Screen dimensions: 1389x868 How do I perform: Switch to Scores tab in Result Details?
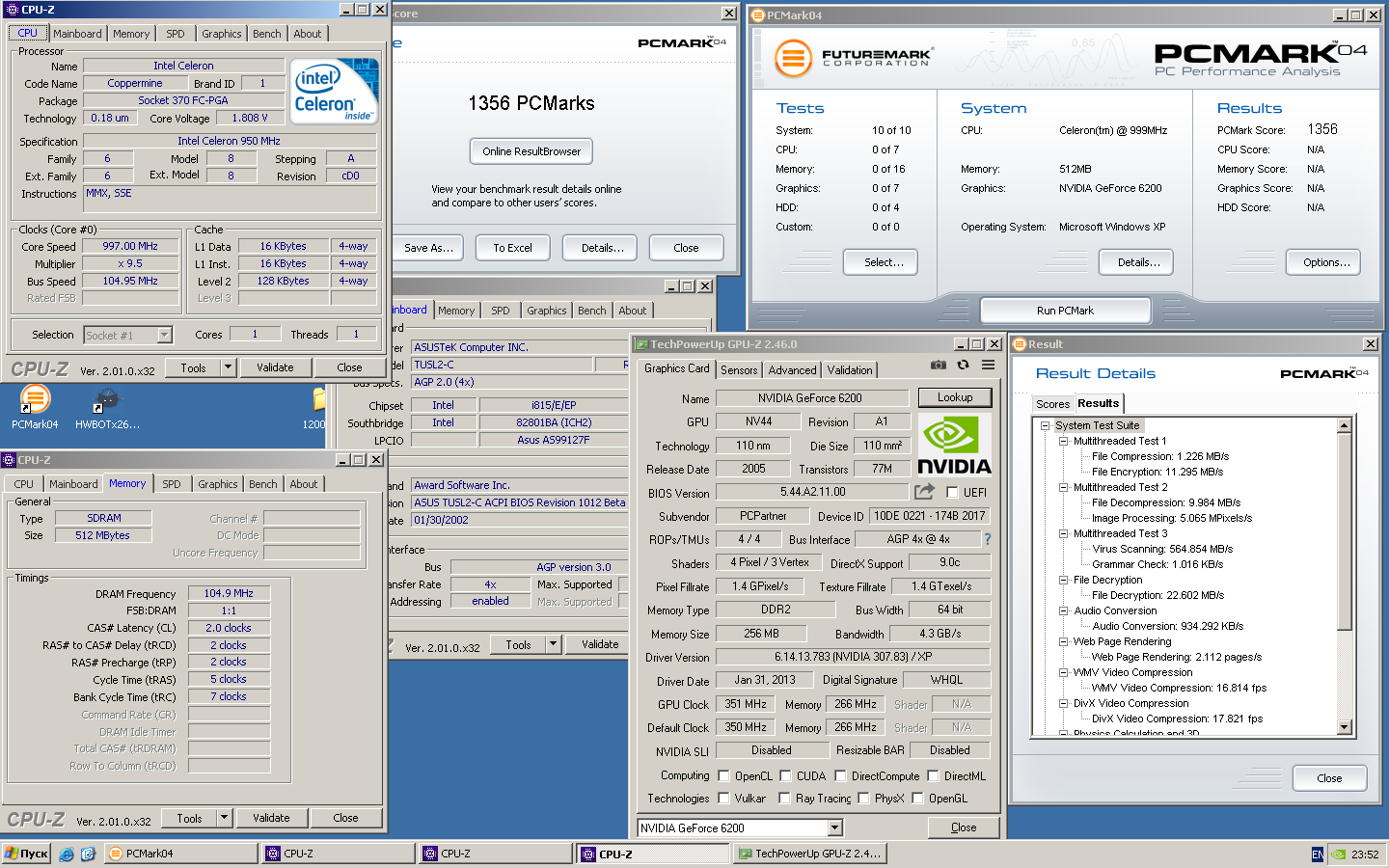click(1052, 404)
